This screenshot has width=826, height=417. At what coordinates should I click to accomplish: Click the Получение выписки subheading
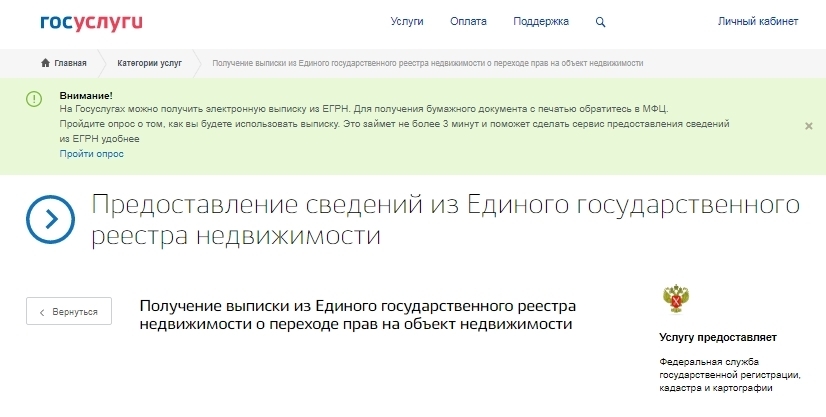pos(358,314)
